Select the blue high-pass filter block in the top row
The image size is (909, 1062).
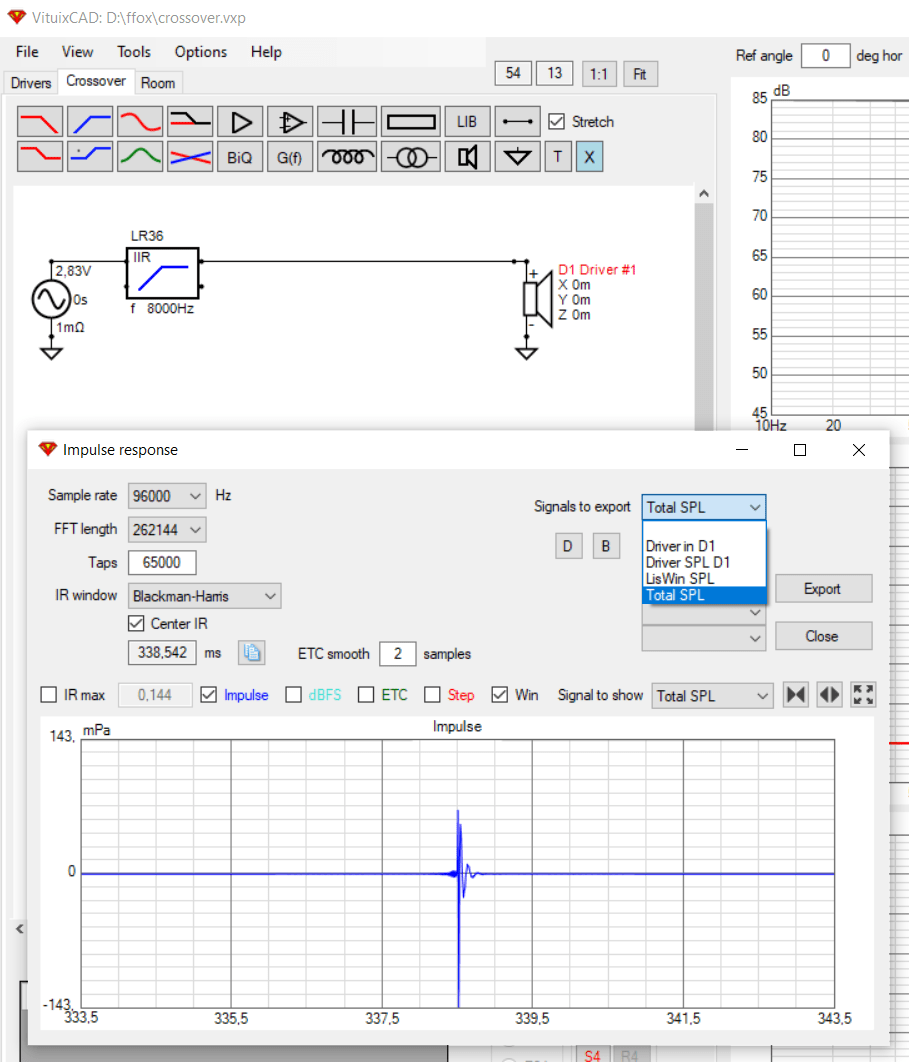90,122
